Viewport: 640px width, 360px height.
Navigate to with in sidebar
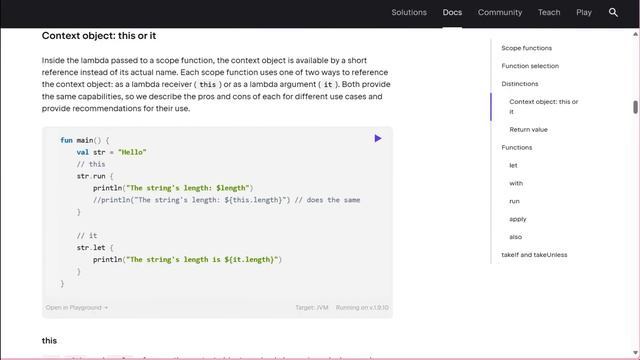(516, 183)
